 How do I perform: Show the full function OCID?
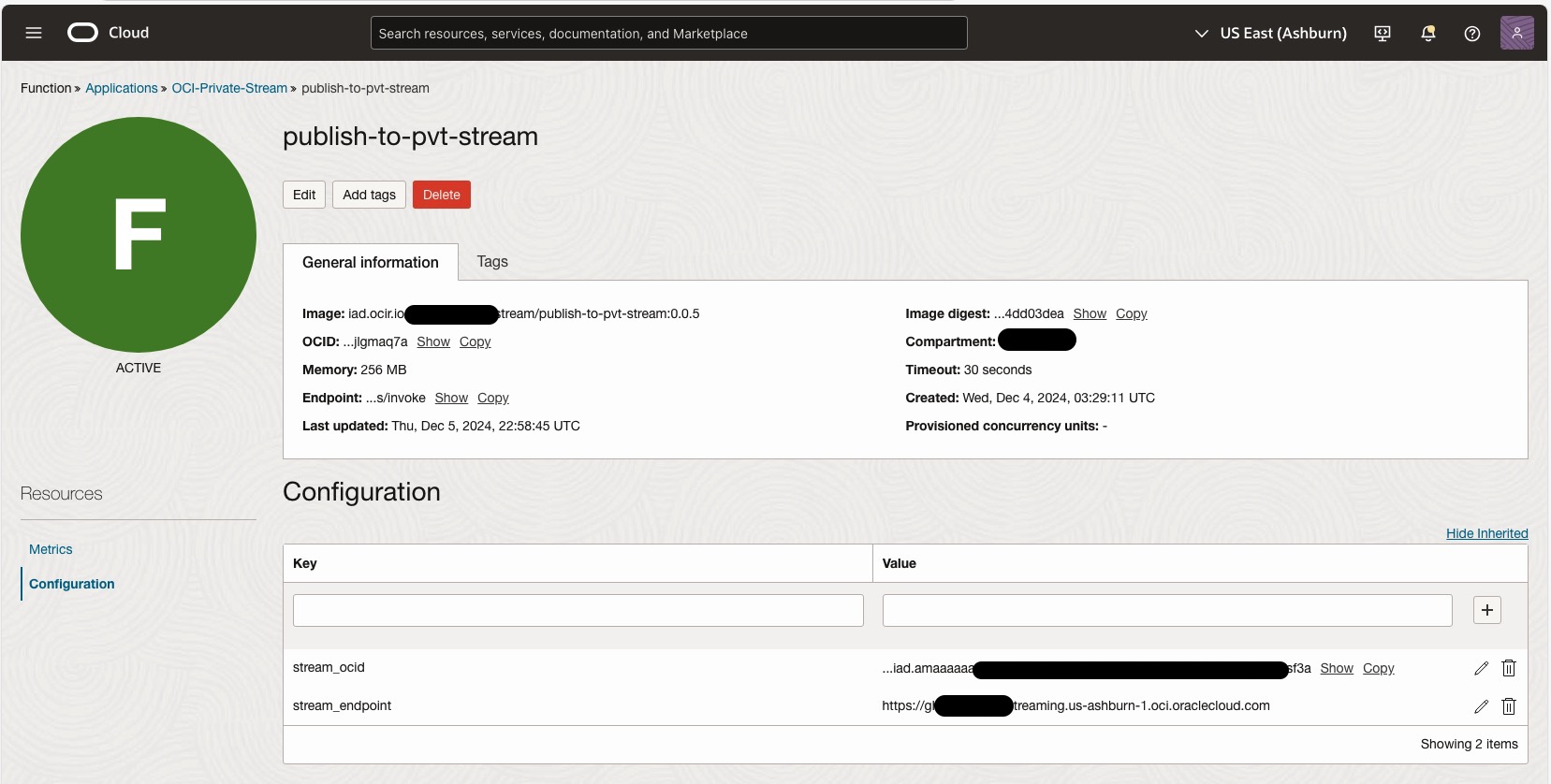[433, 341]
